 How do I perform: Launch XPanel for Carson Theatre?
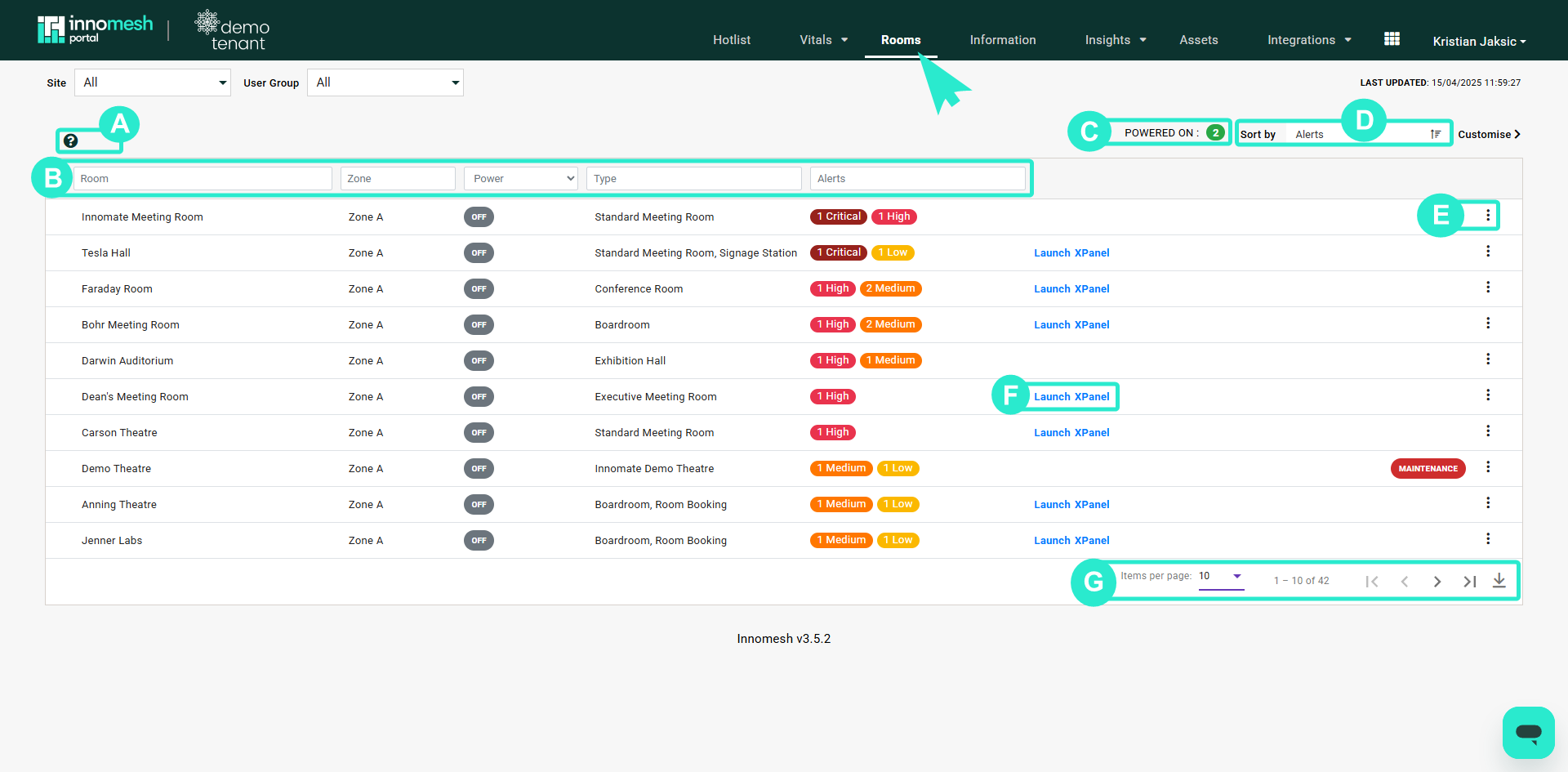1071,433
